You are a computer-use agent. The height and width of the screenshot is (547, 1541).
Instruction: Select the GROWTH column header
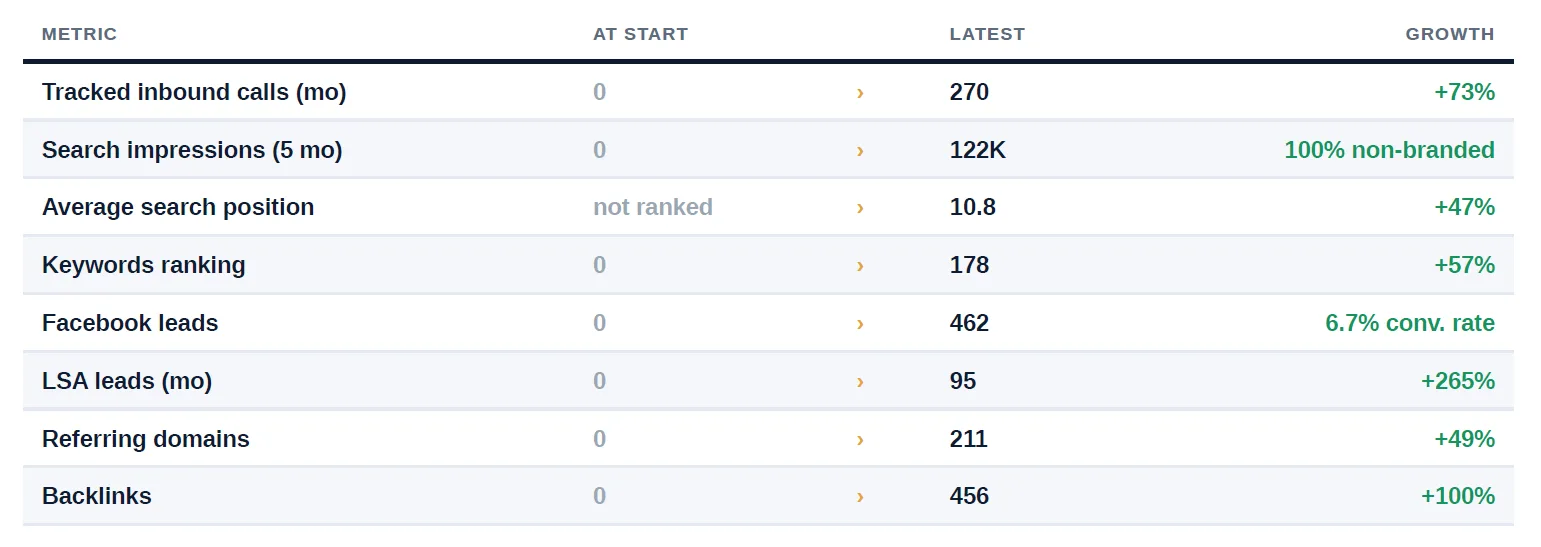(1450, 34)
